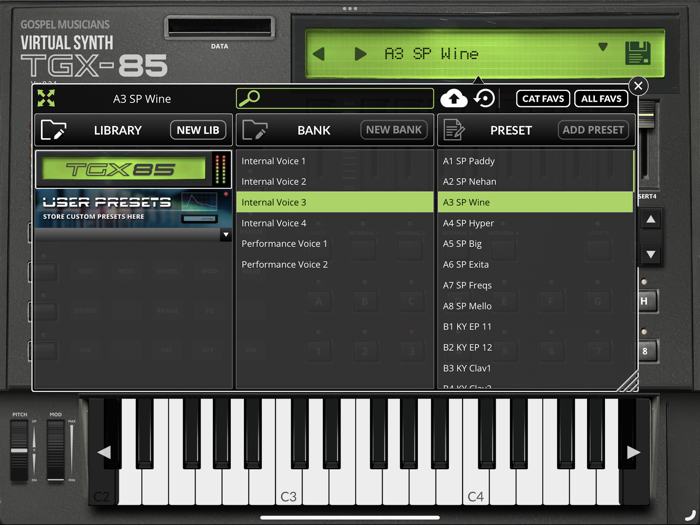The image size is (700, 525).
Task: Click the NEW LIB button
Action: click(x=198, y=130)
